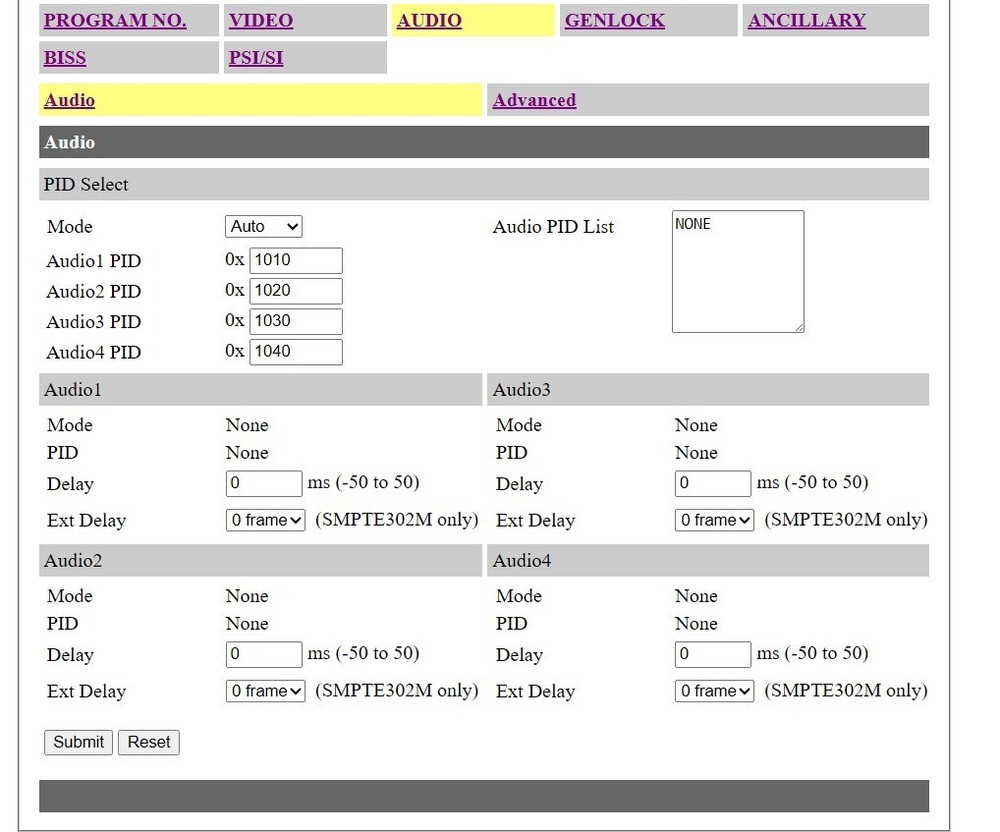The image size is (1000, 832).
Task: Open the Audio1 Ext Delay dropdown
Action: (x=265, y=520)
